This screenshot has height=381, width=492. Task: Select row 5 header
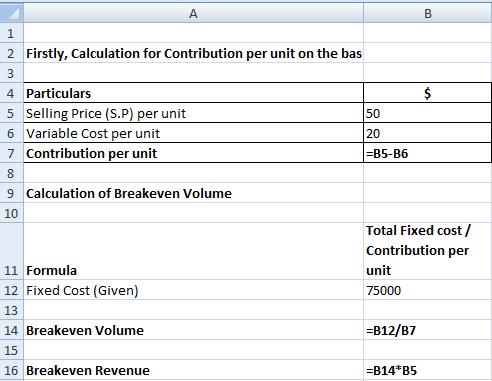tap(12, 113)
